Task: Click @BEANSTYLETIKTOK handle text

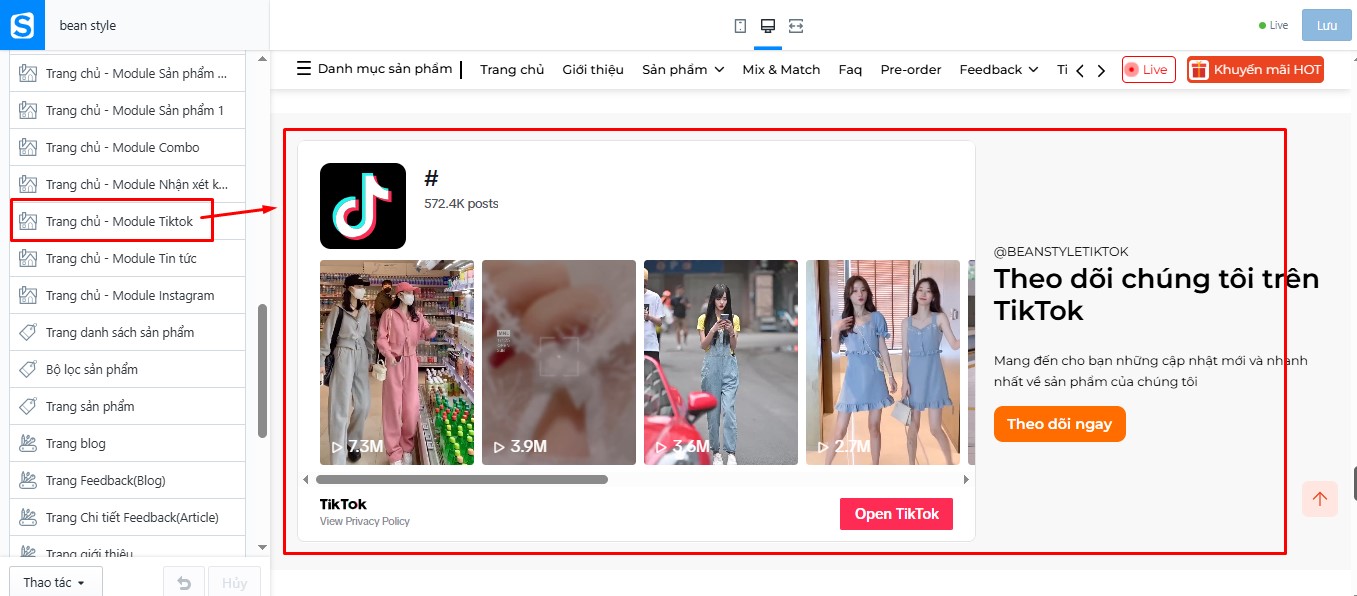Action: pyautogui.click(x=1061, y=252)
